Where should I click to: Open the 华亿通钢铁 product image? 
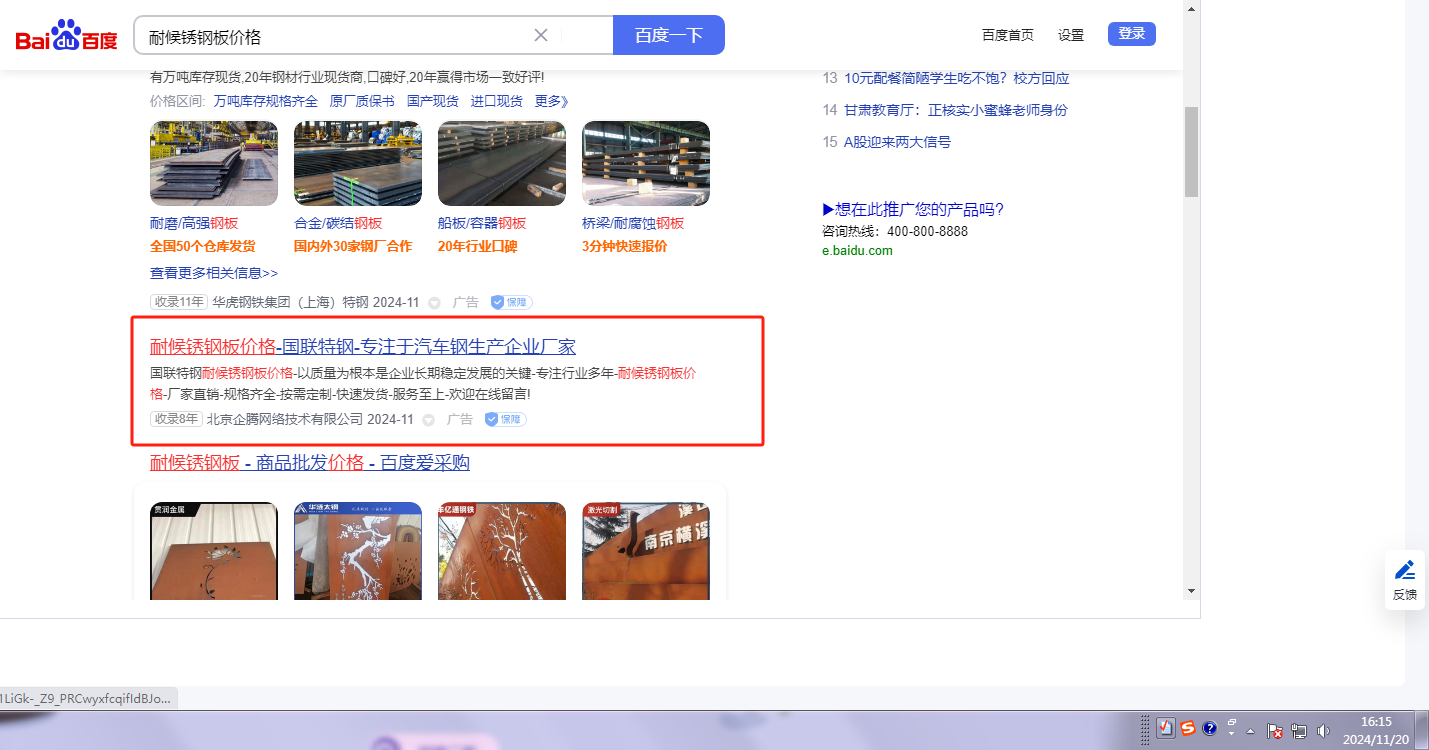point(502,550)
